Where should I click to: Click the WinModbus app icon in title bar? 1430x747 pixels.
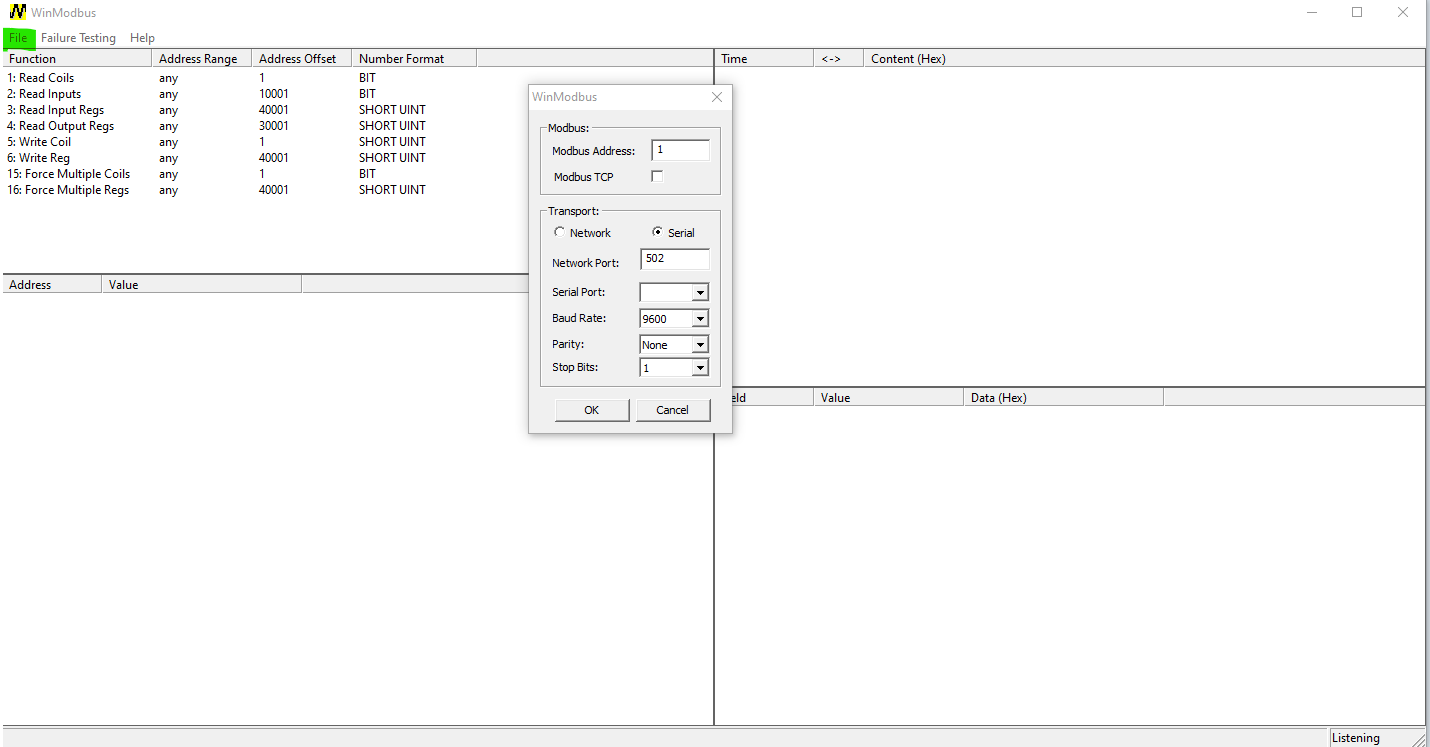[17, 12]
